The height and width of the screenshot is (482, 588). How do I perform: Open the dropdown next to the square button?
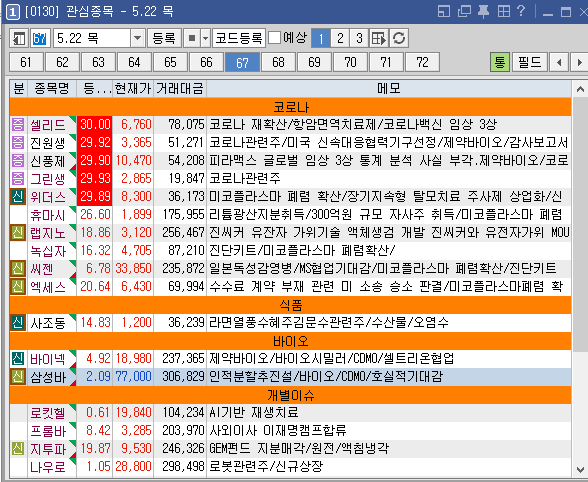[x=206, y=38]
